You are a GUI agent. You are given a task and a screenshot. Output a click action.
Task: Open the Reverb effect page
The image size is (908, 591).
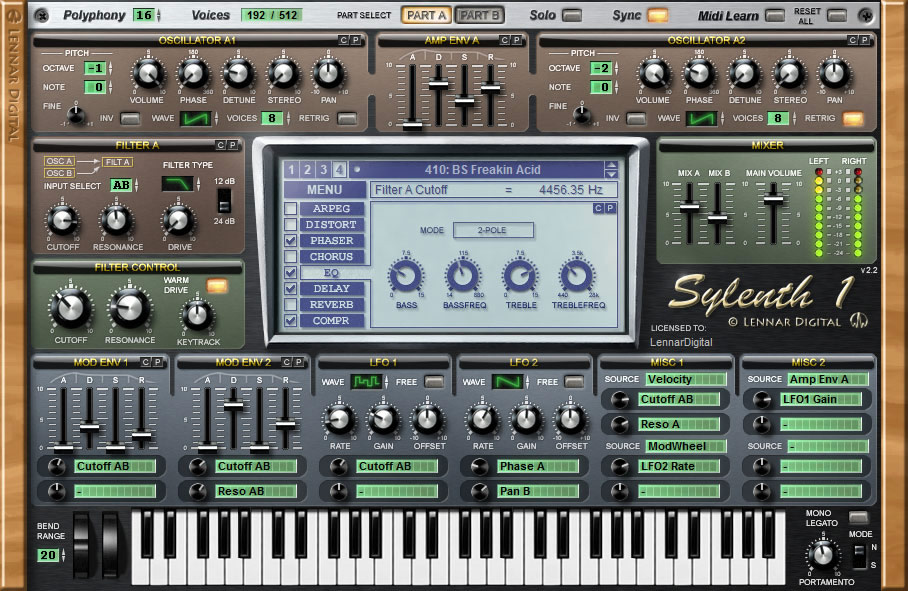click(332, 304)
